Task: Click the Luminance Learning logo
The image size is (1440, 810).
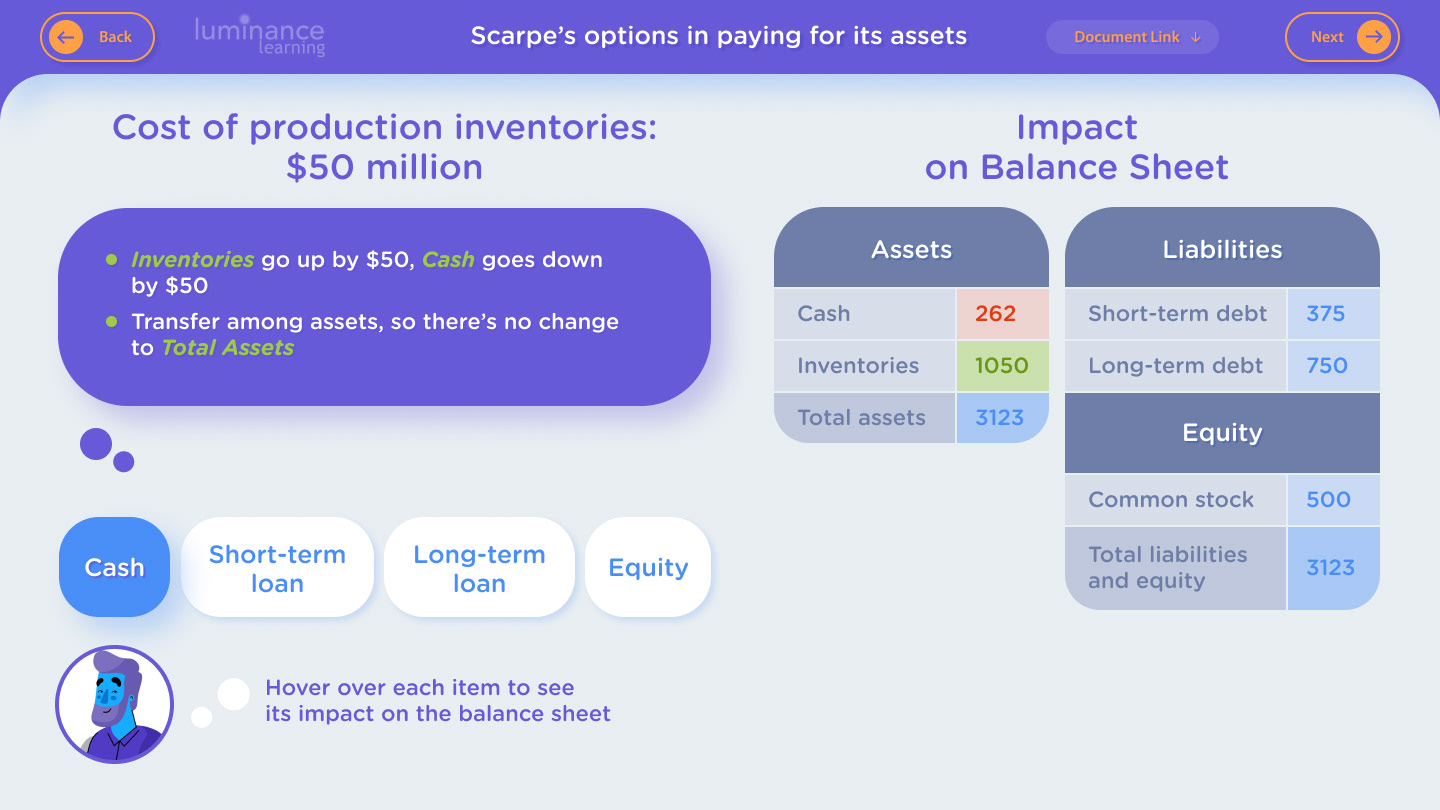Action: pyautogui.click(x=260, y=36)
